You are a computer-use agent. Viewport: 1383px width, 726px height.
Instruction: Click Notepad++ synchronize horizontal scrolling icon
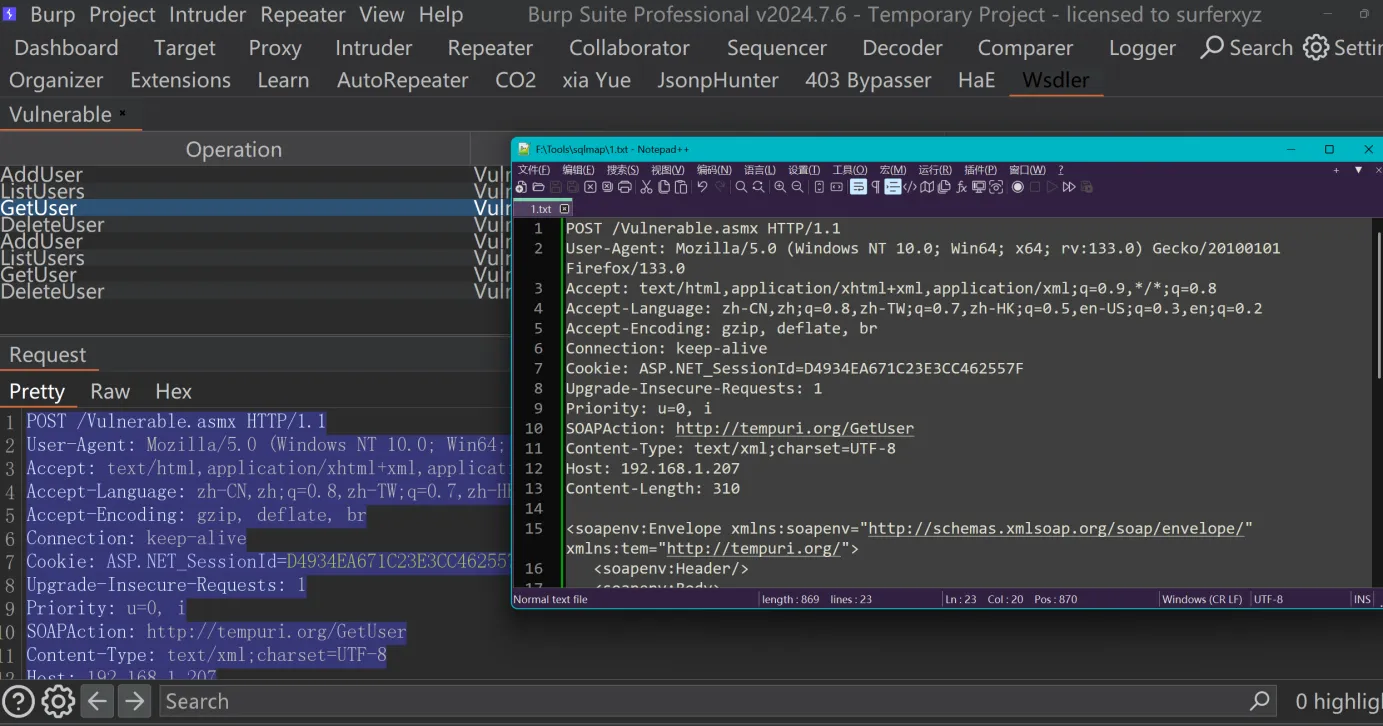tap(836, 187)
